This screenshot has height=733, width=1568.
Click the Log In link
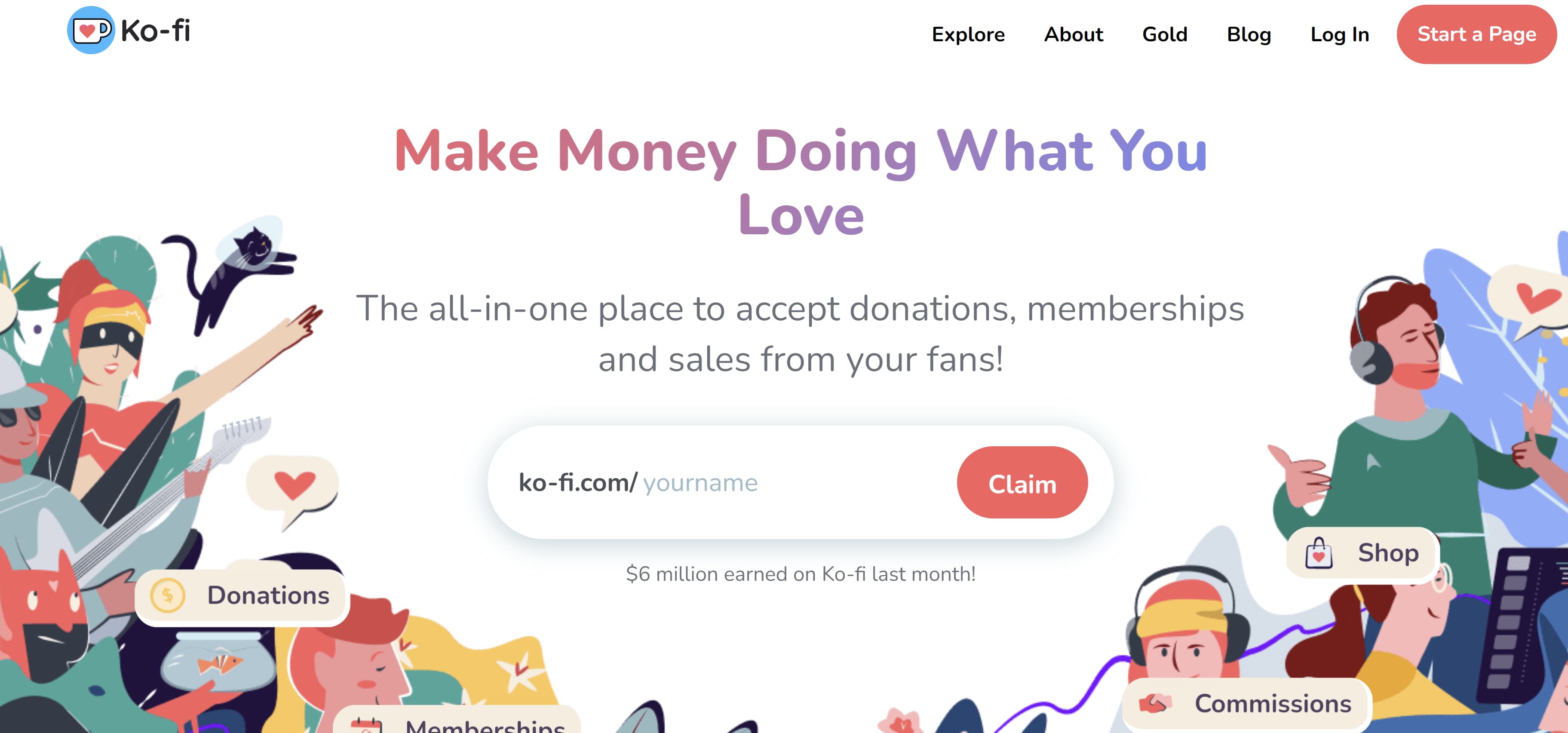click(1339, 35)
